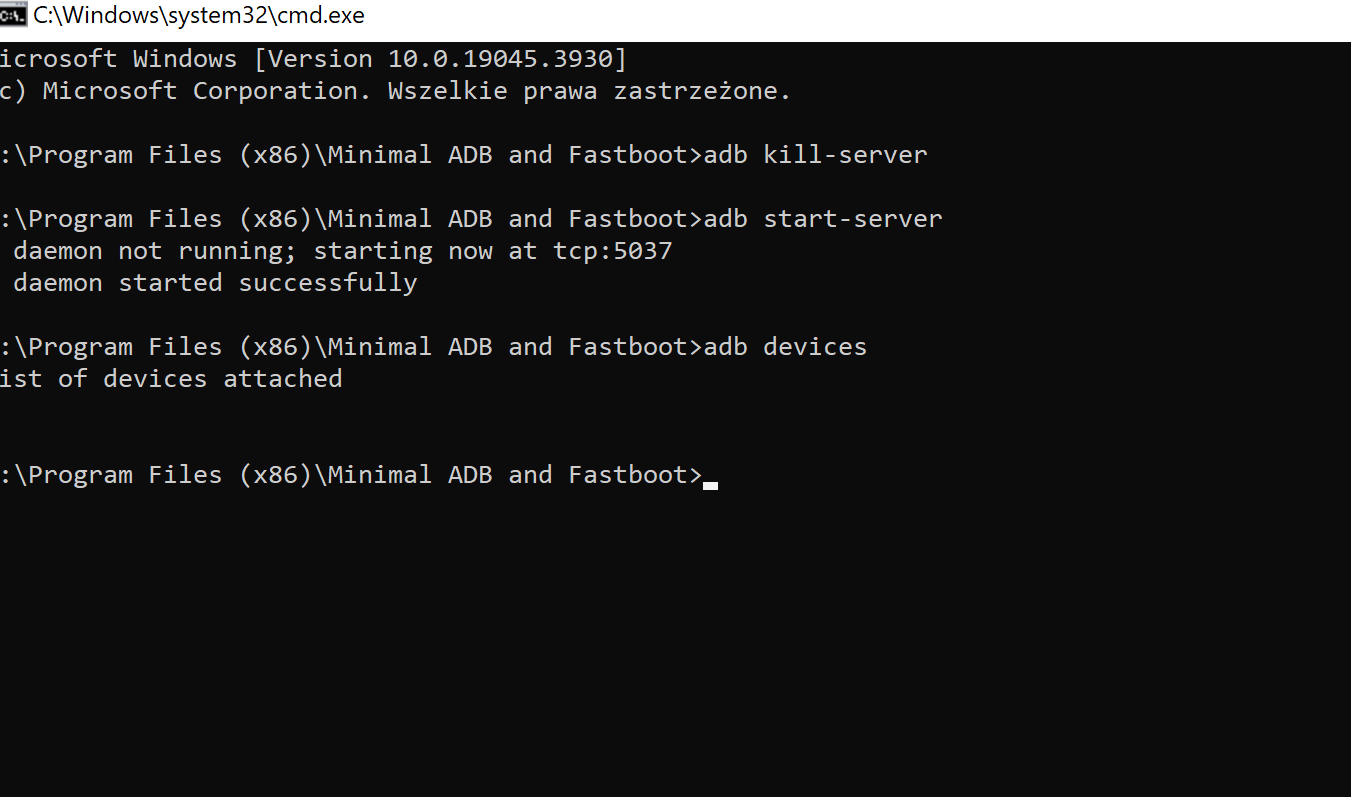Click the "adb devices" command text

pyautogui.click(x=785, y=347)
